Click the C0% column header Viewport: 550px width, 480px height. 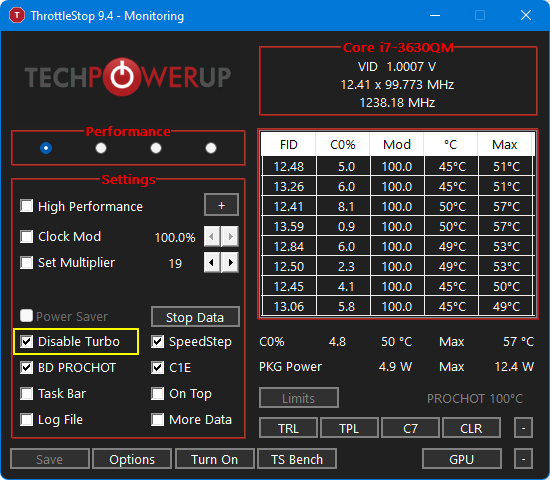[x=343, y=144]
